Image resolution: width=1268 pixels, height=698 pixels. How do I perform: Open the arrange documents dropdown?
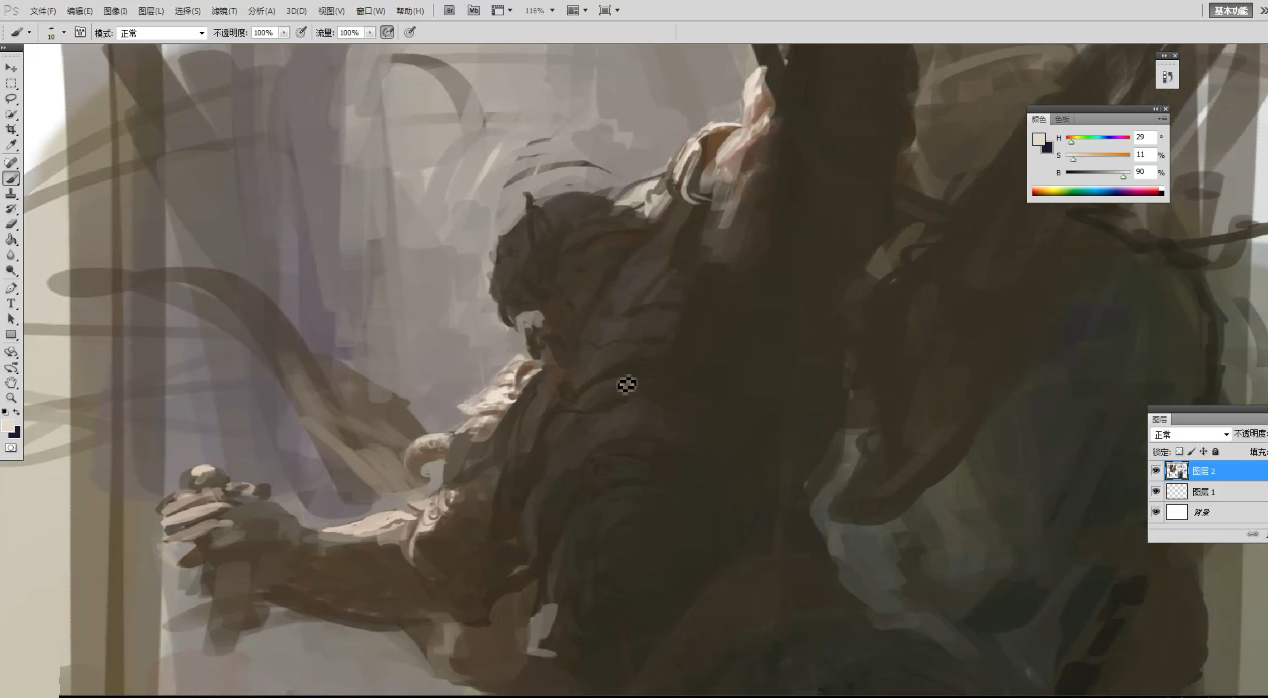tap(577, 10)
